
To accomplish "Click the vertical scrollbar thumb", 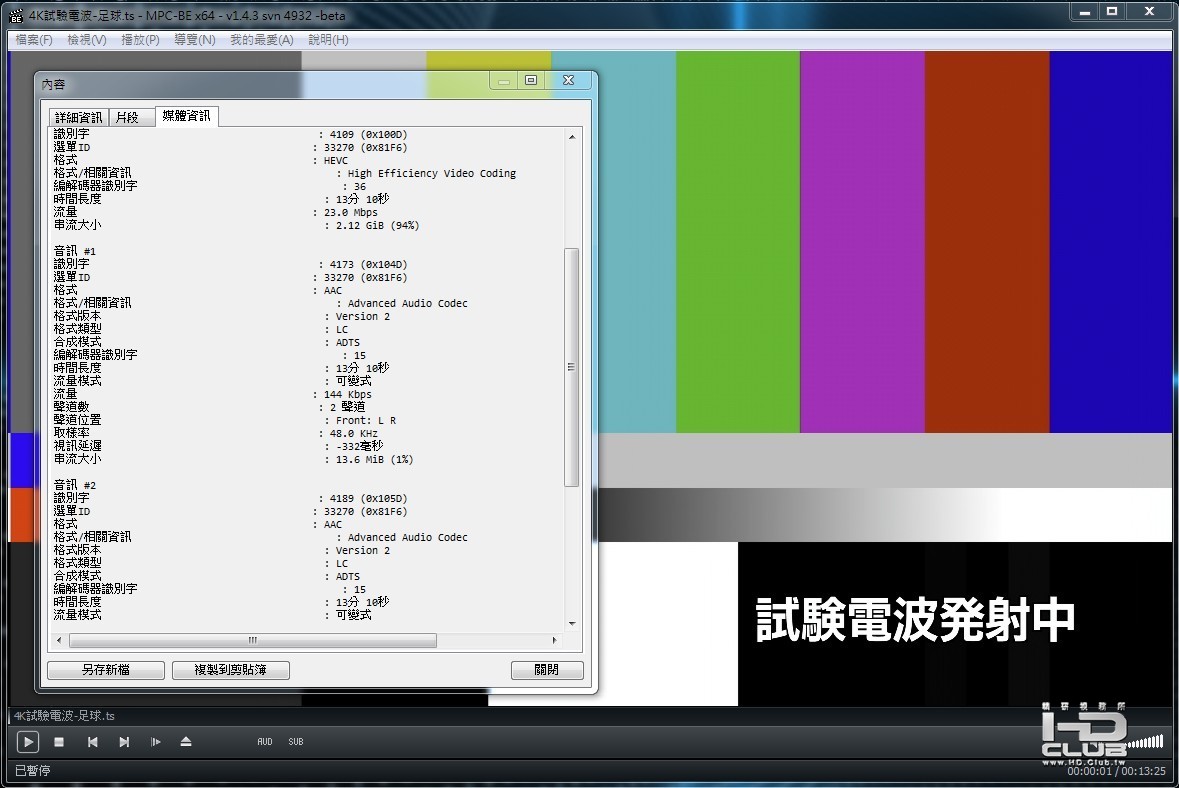I will [x=571, y=367].
